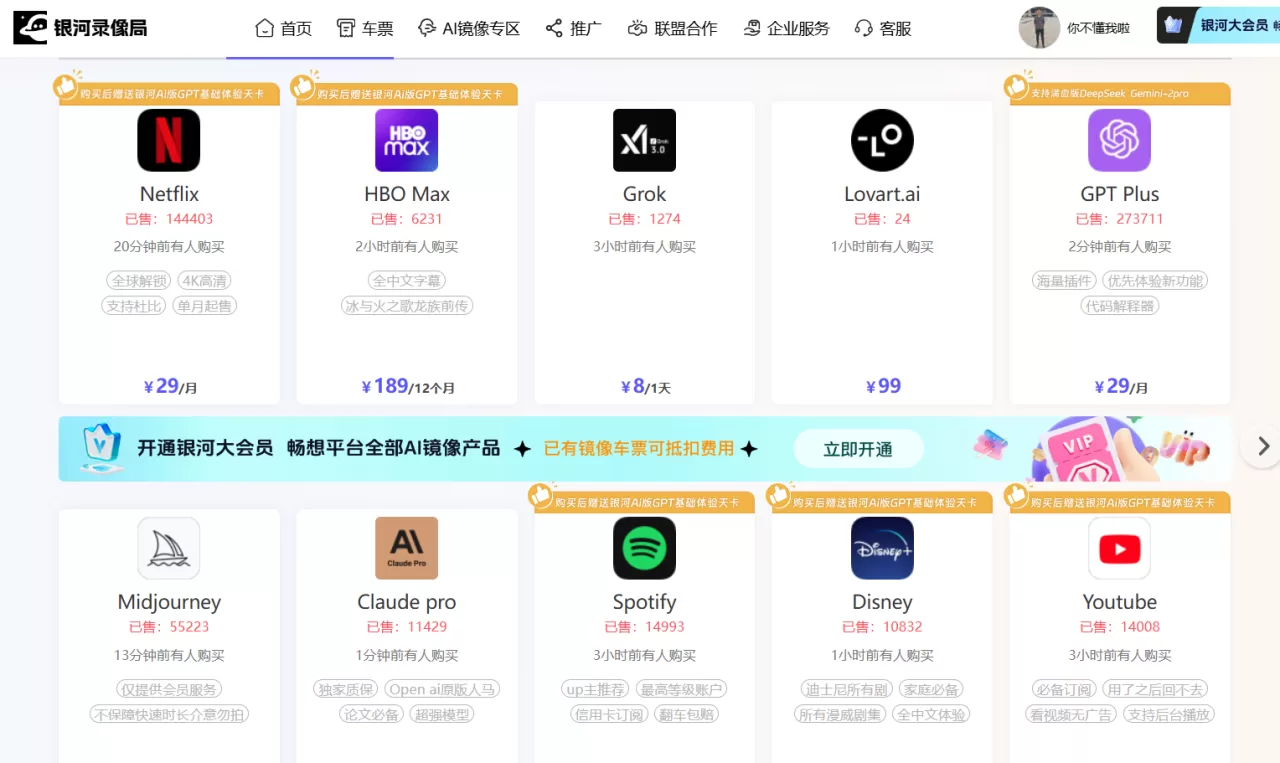This screenshot has width=1280, height=763.
Task: Click the 全球解锁 tag on Netflix
Action: [139, 281]
